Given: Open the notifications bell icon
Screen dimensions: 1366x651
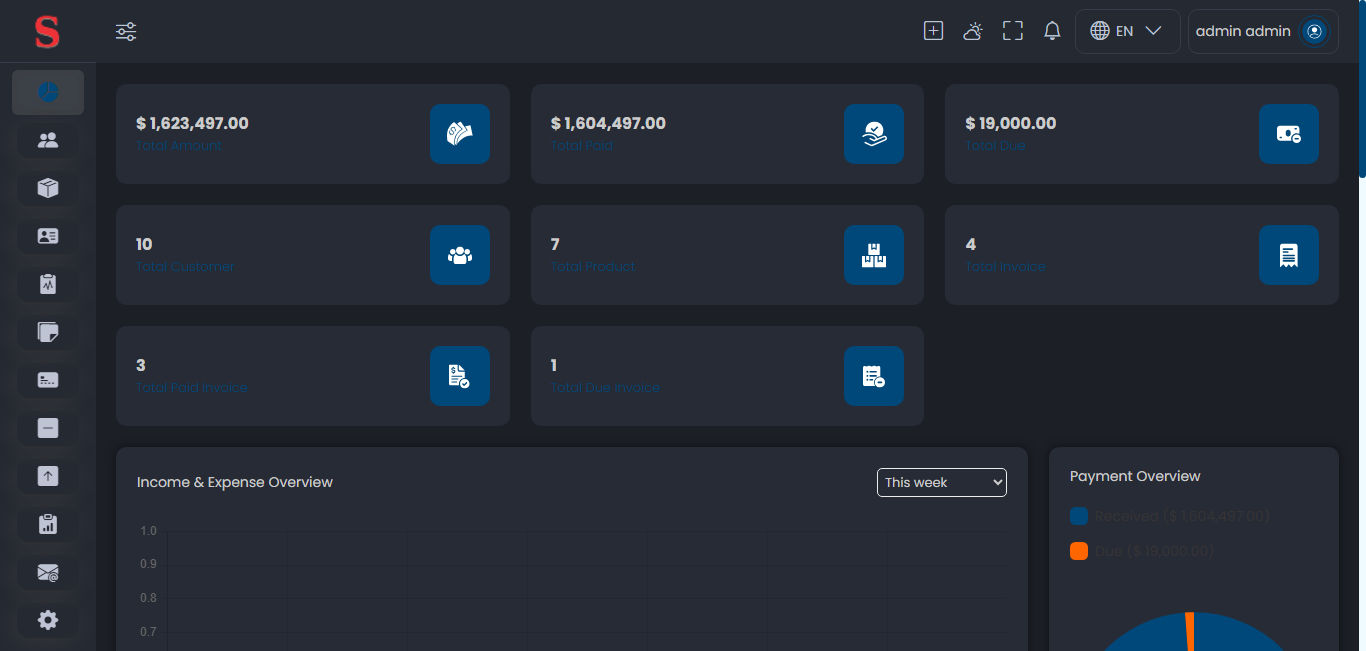Looking at the screenshot, I should click(1051, 31).
